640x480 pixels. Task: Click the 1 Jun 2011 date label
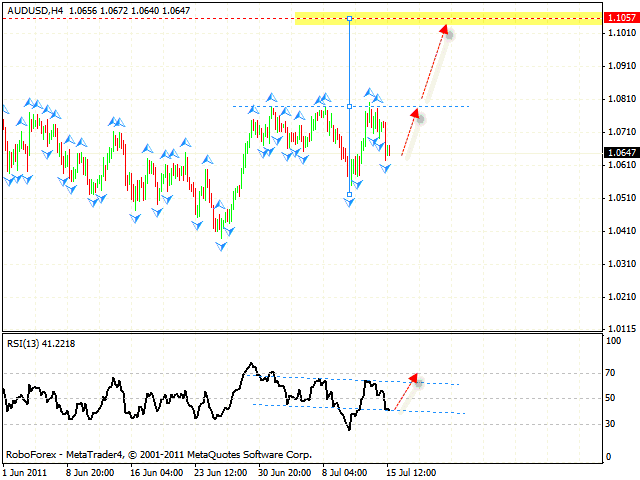[24, 470]
